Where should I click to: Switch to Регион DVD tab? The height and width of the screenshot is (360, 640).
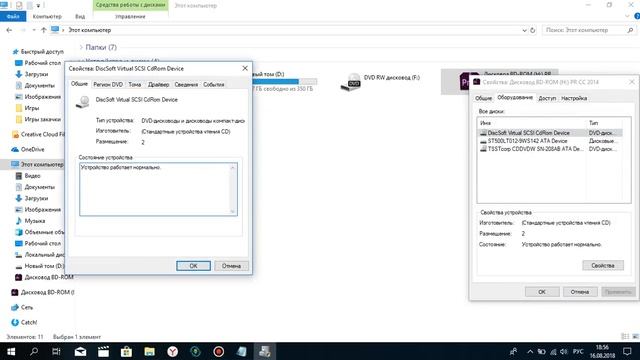click(x=108, y=84)
